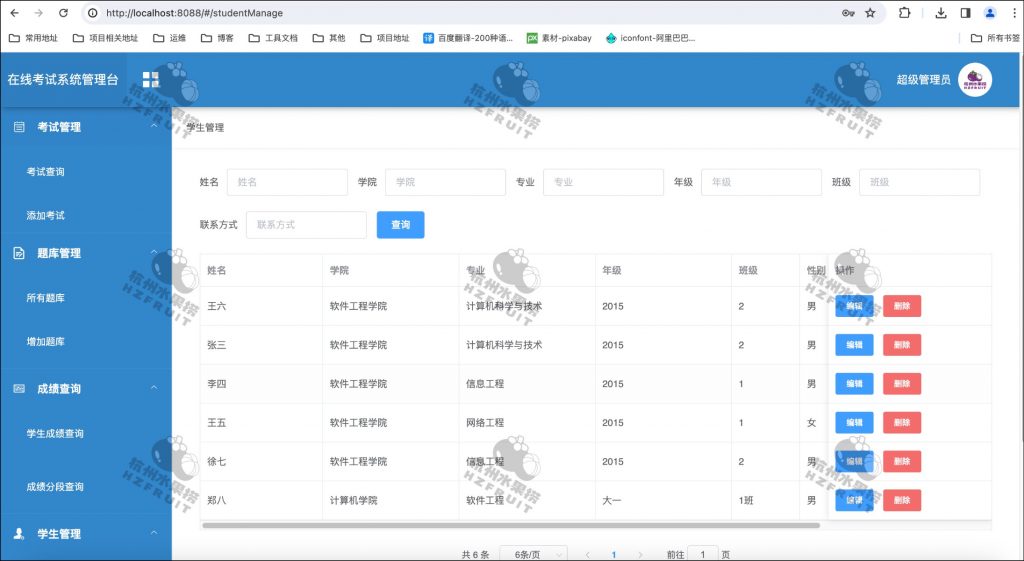This screenshot has width=1024, height=561.
Task: Focus the 班级 search field
Action: [920, 182]
